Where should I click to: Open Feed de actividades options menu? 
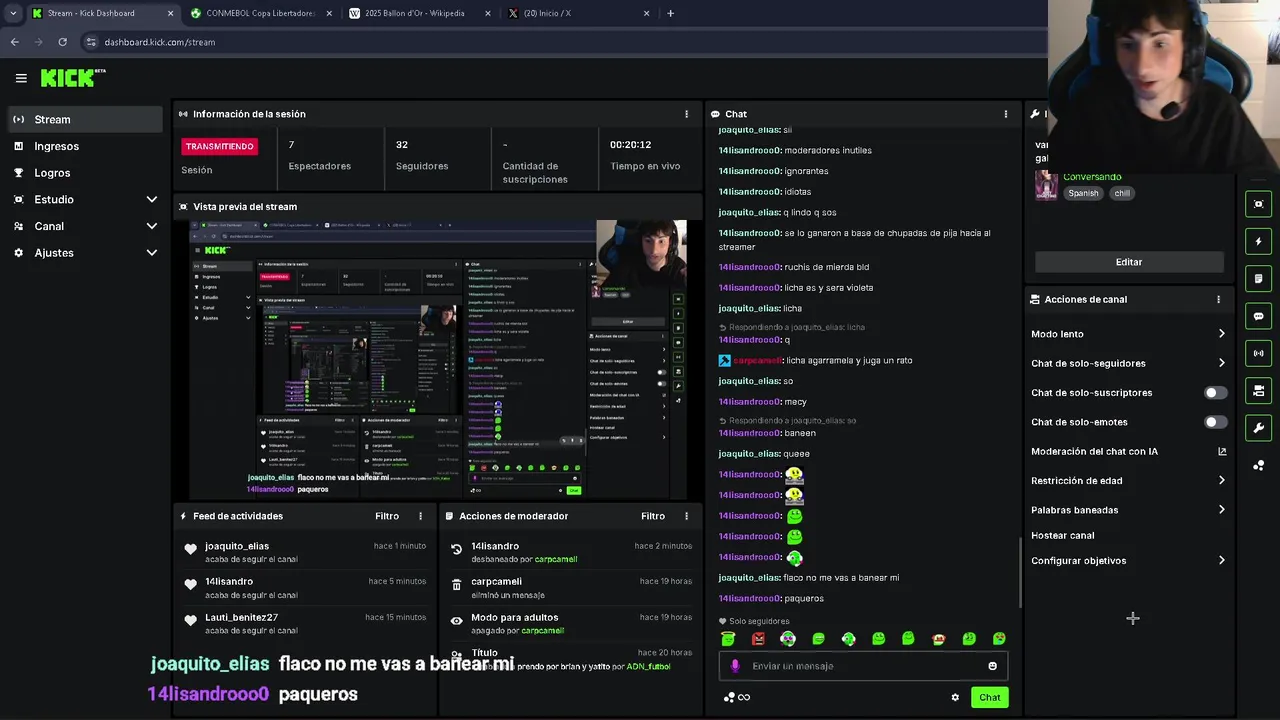pos(420,516)
